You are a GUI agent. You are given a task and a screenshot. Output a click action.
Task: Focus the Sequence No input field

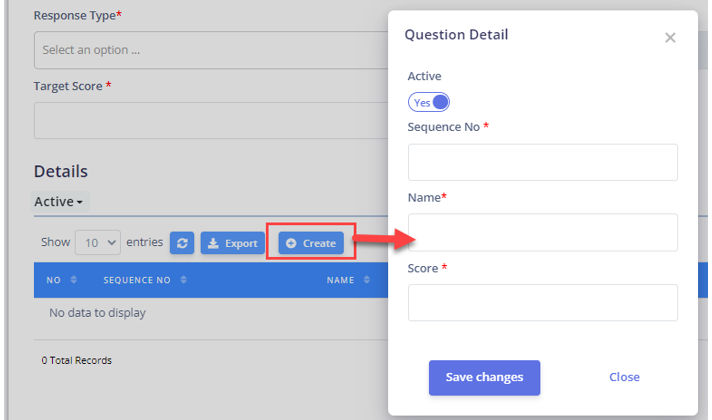coord(543,162)
